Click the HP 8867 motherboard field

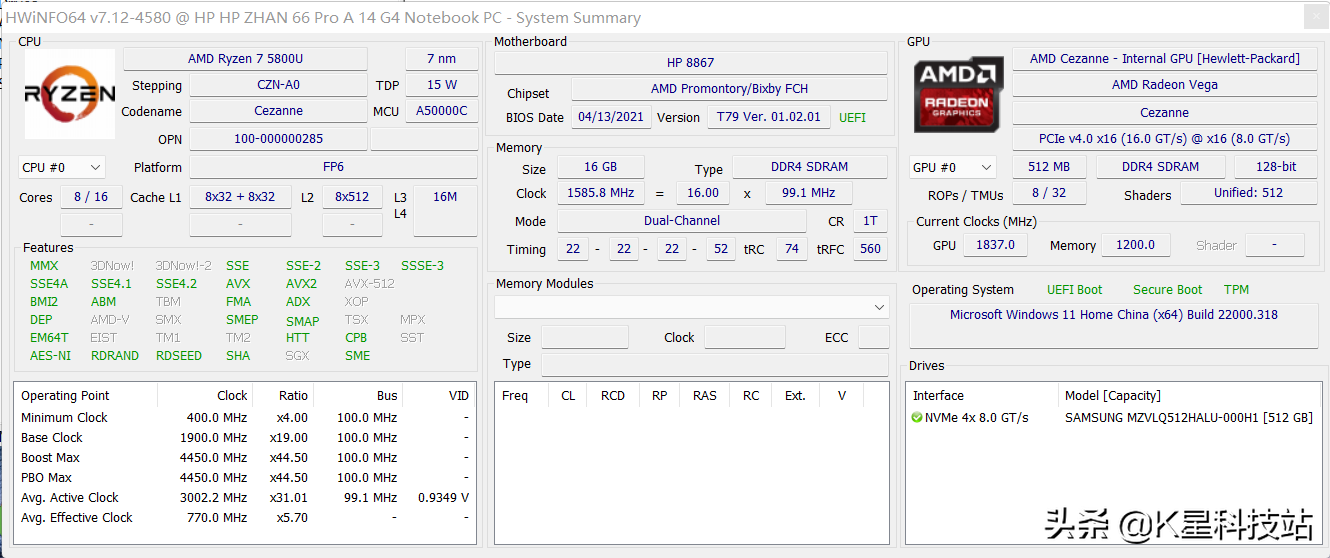[x=690, y=62]
